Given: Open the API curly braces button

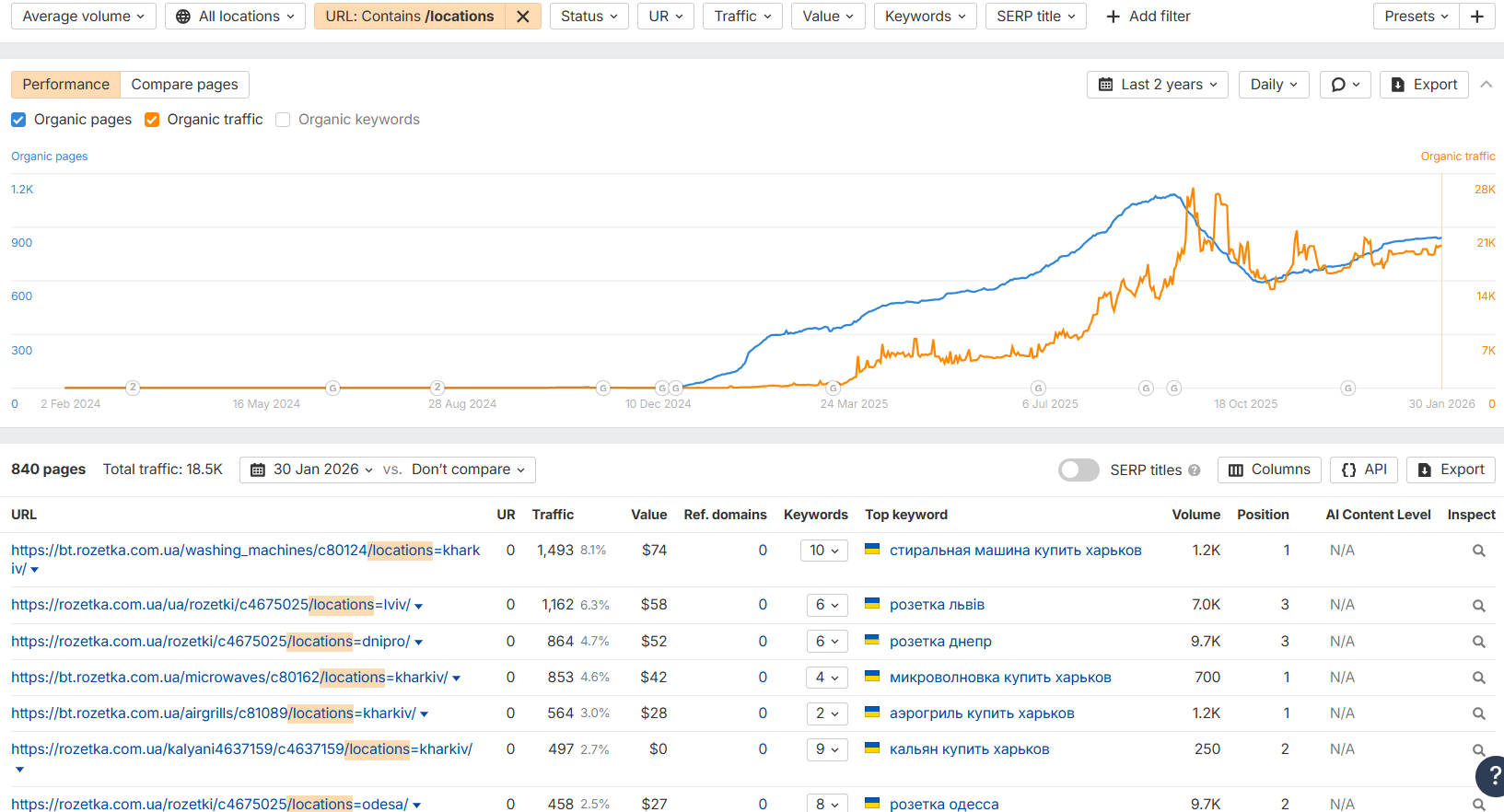Looking at the screenshot, I should tap(1364, 470).
